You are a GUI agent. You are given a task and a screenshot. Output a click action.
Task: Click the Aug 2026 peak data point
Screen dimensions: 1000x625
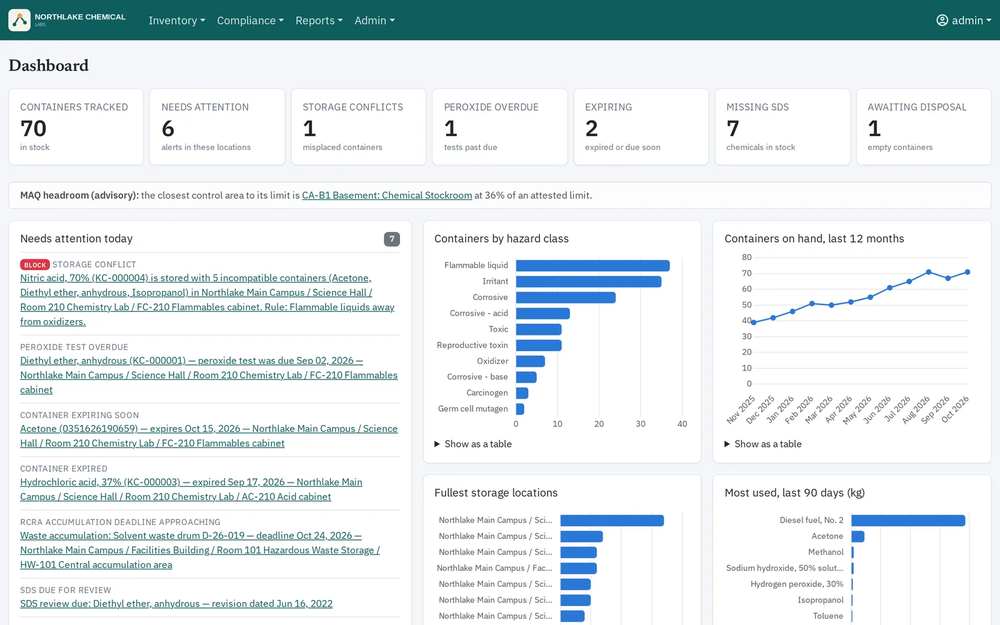point(929,272)
